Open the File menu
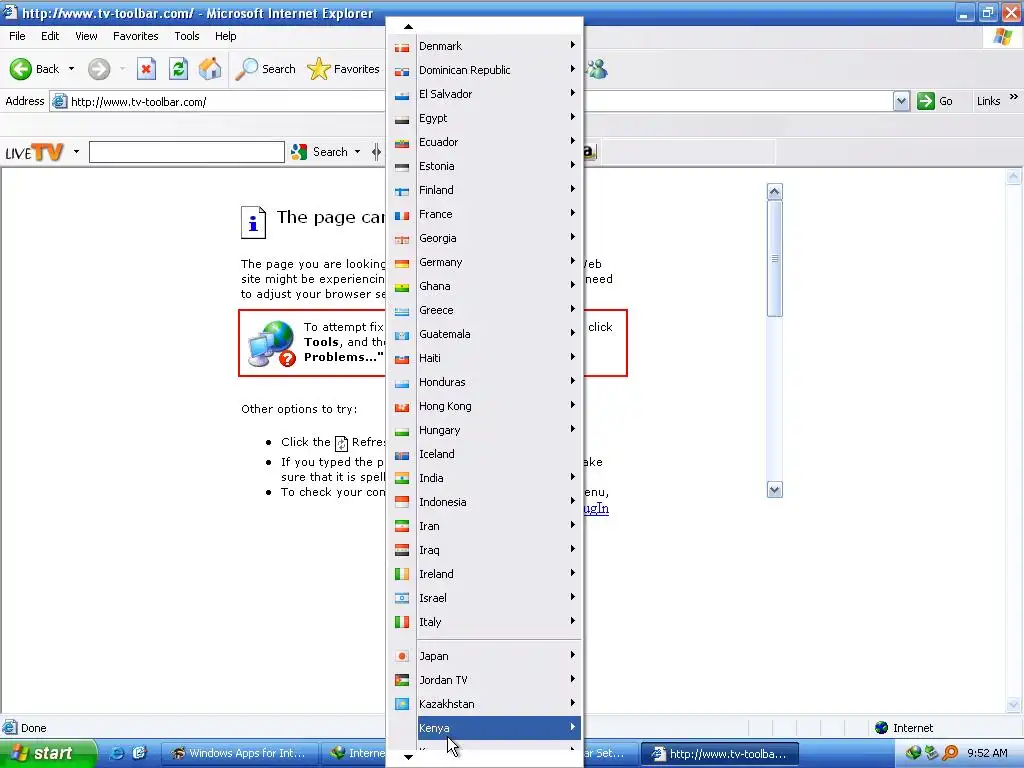The image size is (1024, 768). [17, 36]
